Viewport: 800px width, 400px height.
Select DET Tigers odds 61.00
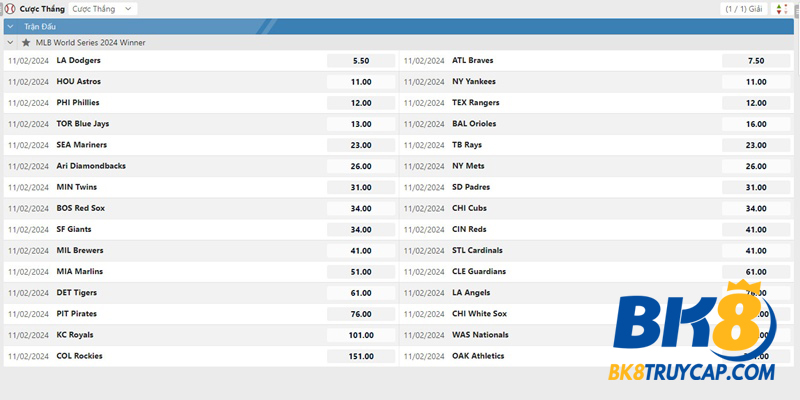point(361,293)
